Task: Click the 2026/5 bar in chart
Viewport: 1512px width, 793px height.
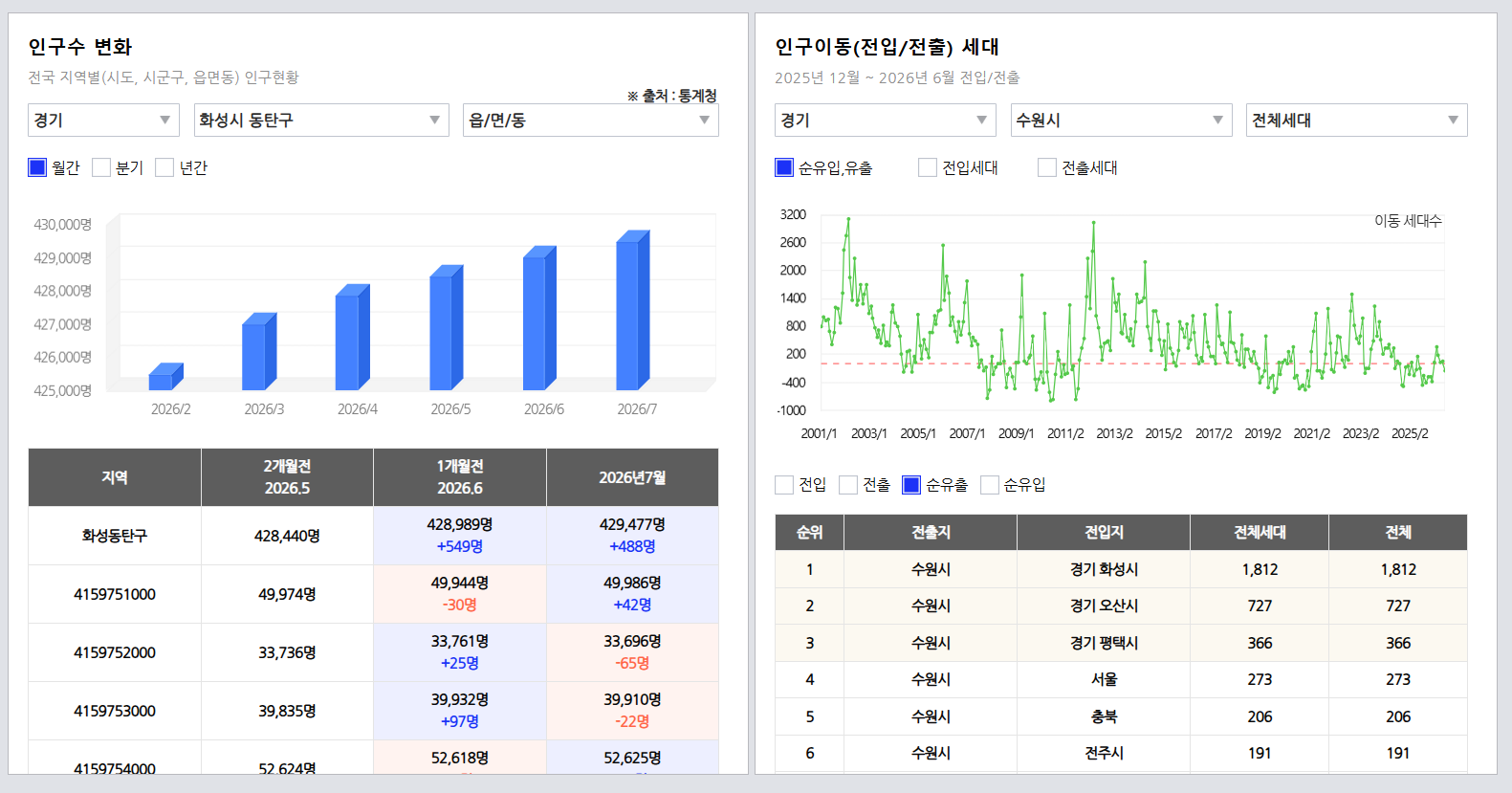Action: click(x=447, y=328)
